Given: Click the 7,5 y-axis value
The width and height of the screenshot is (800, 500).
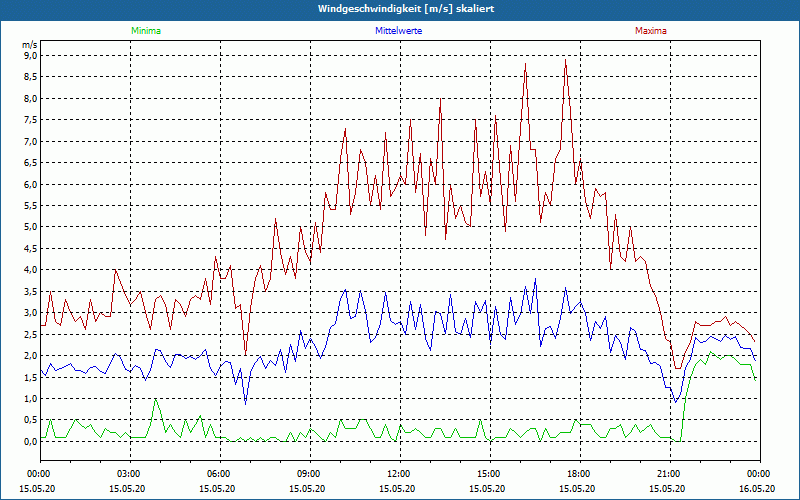Looking at the screenshot, I should click(x=32, y=119).
